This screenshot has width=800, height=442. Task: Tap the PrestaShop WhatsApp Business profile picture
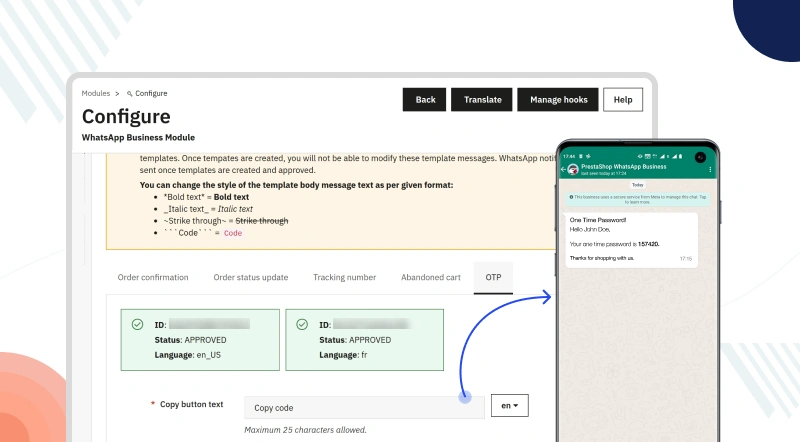[x=574, y=170]
